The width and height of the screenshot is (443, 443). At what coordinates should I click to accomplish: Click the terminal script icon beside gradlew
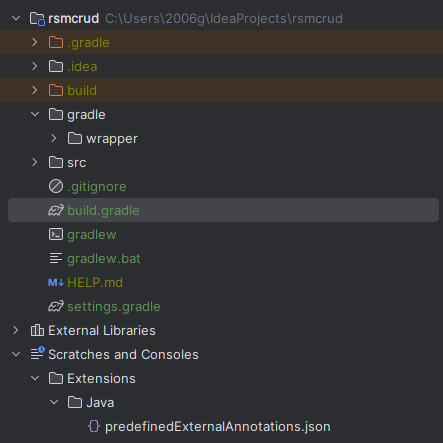[x=56, y=234]
